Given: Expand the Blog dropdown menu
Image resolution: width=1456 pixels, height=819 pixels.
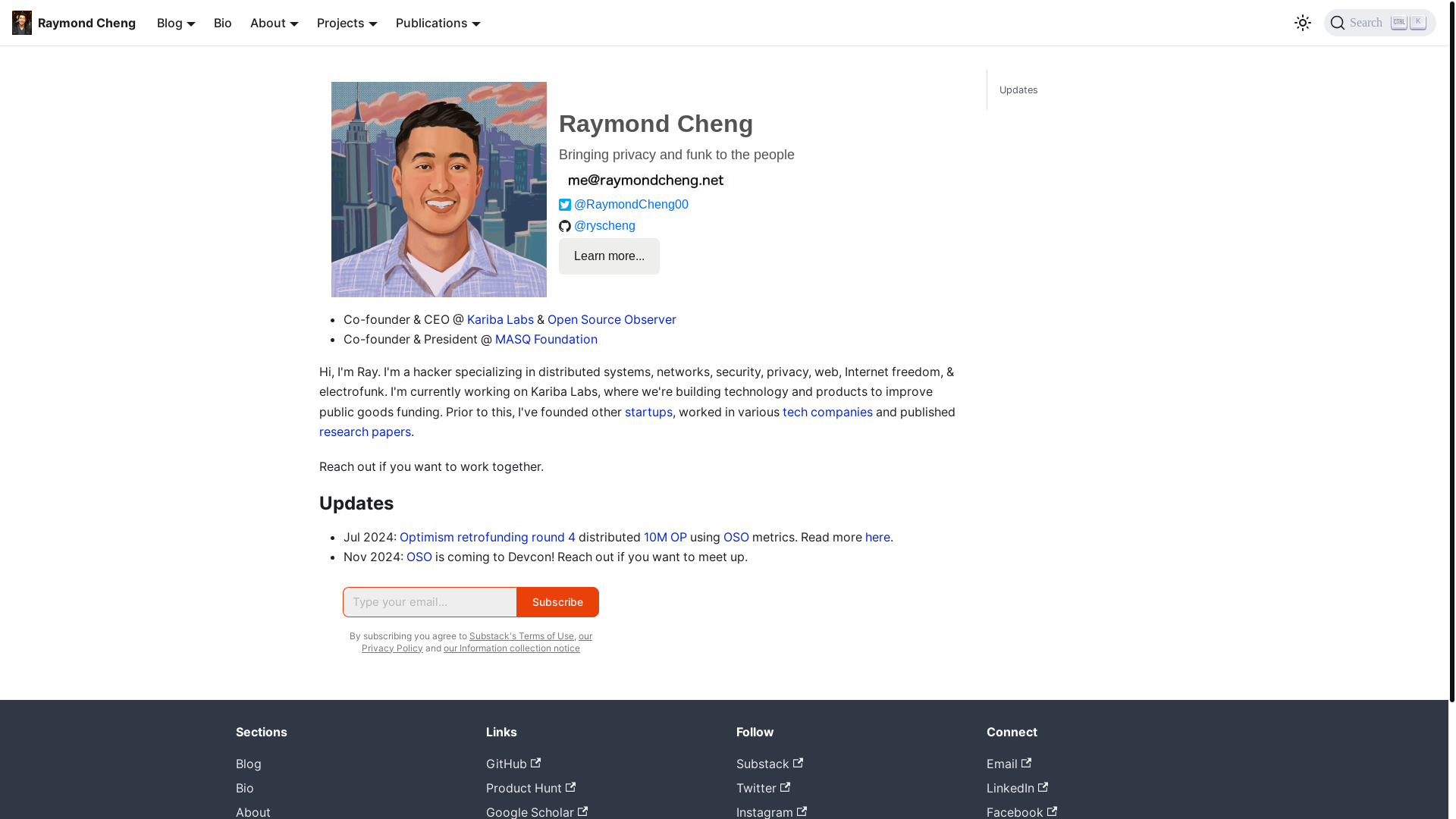Looking at the screenshot, I should (176, 23).
